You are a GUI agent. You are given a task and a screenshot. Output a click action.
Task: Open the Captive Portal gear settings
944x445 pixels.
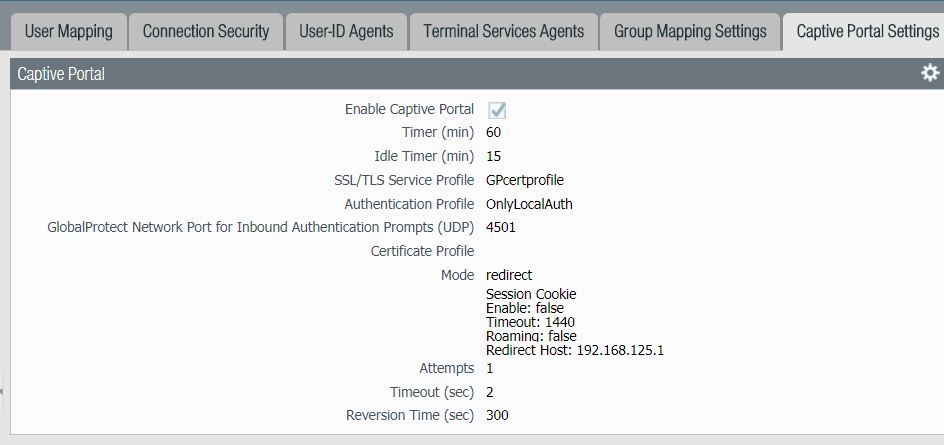click(929, 73)
